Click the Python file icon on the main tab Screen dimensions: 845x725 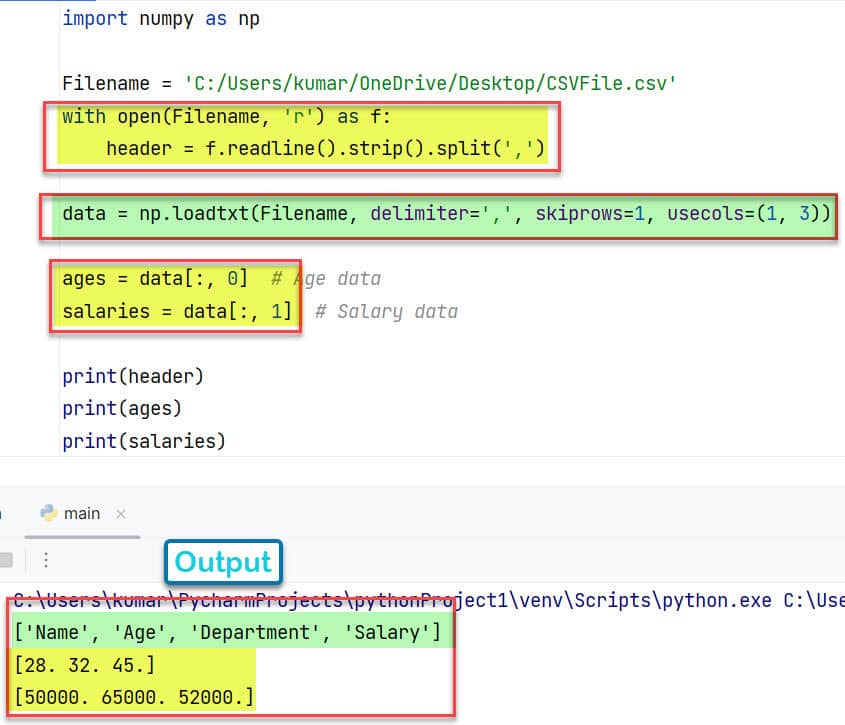coord(48,513)
